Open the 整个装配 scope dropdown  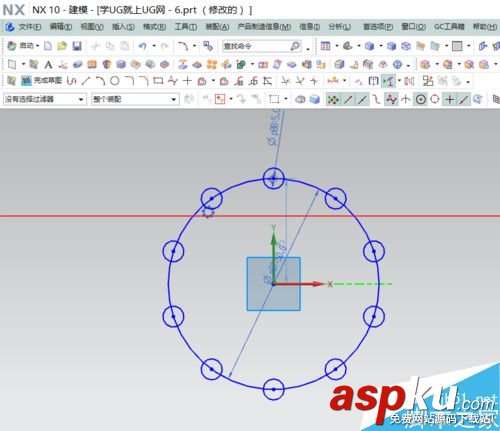[x=135, y=99]
